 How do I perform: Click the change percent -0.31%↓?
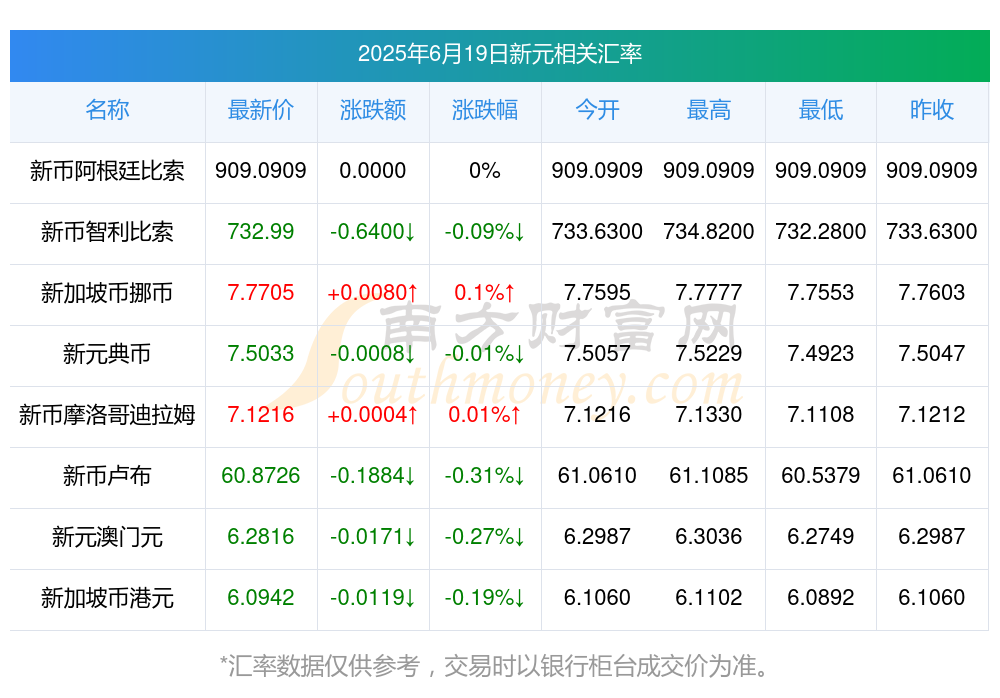coord(485,475)
